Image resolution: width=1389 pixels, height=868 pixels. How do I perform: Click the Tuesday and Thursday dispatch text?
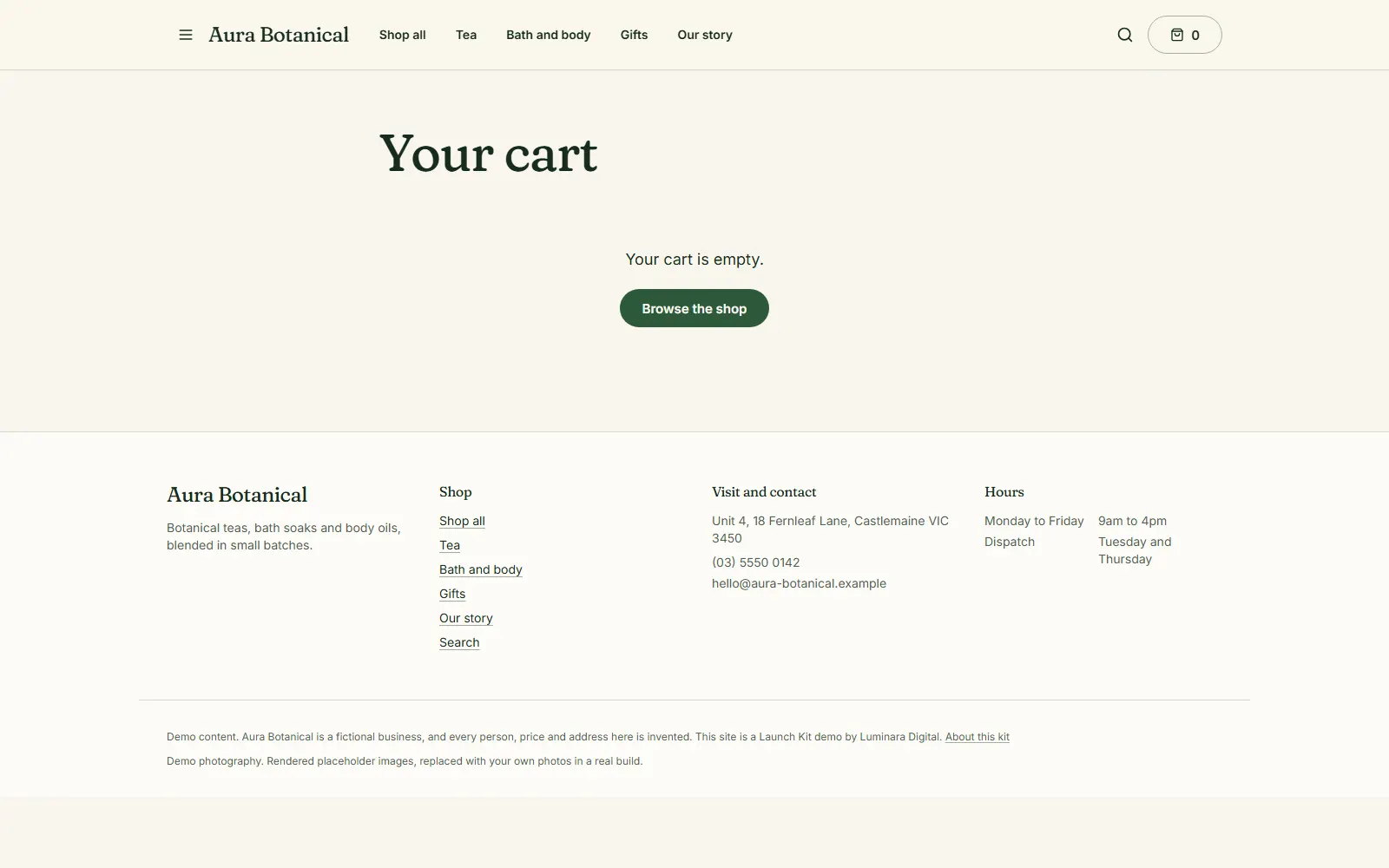[x=1135, y=550]
